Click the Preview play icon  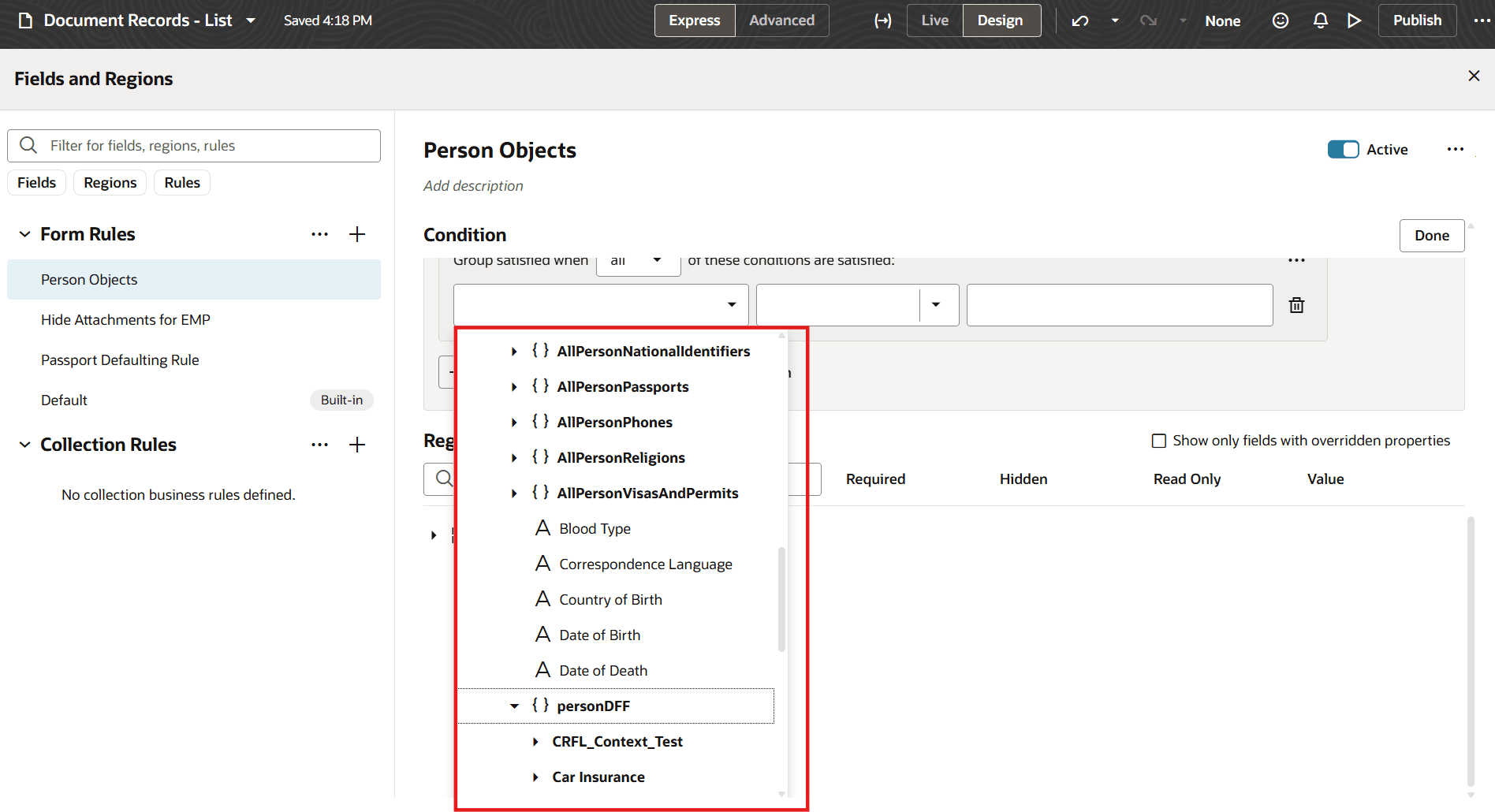point(1355,20)
